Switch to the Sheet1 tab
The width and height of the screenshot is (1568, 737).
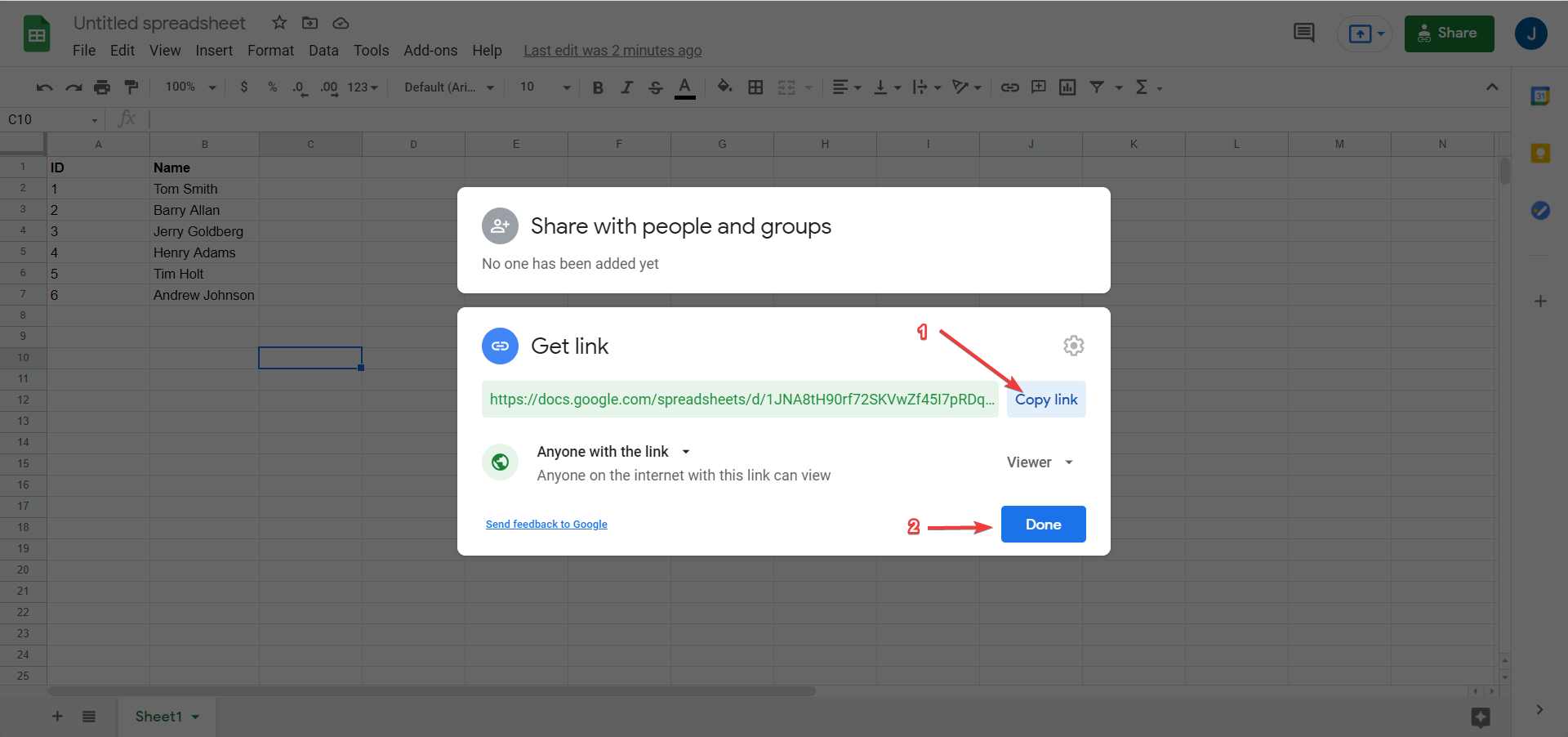158,717
